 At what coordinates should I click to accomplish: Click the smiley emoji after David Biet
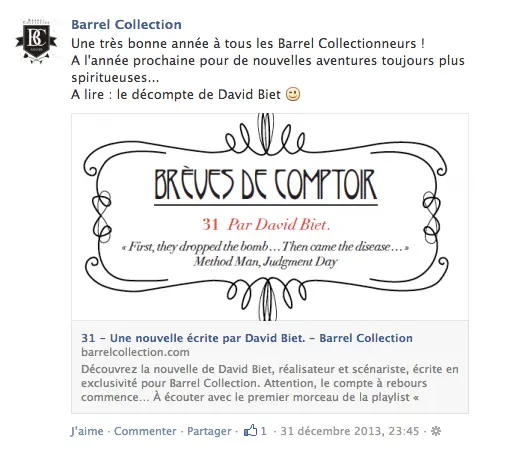pyautogui.click(x=293, y=94)
